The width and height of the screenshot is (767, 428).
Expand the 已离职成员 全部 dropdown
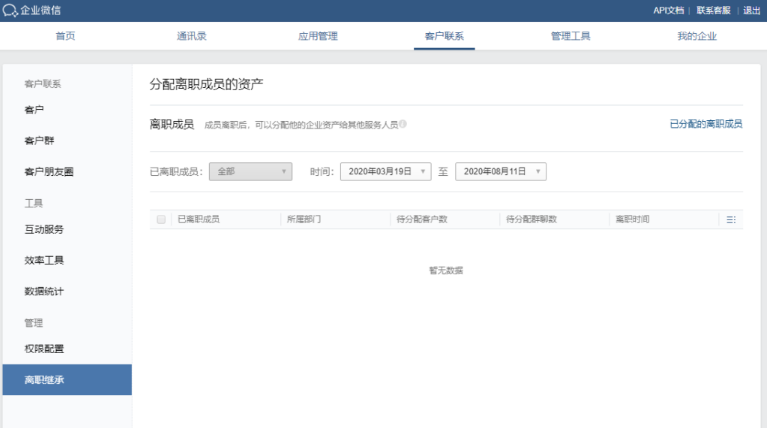click(x=250, y=172)
